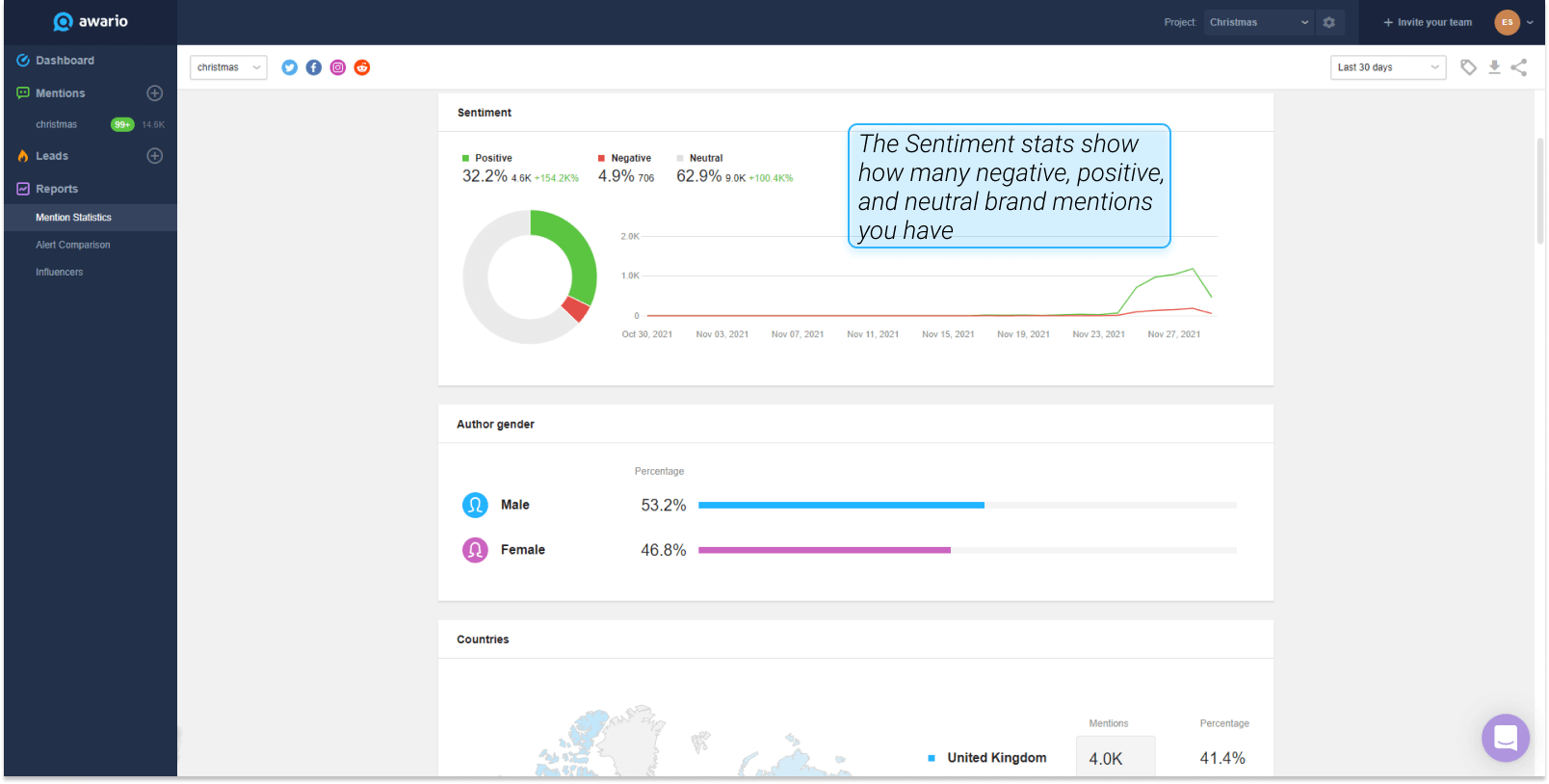Filter by Facebook source icon
1549x784 pixels.
[313, 67]
